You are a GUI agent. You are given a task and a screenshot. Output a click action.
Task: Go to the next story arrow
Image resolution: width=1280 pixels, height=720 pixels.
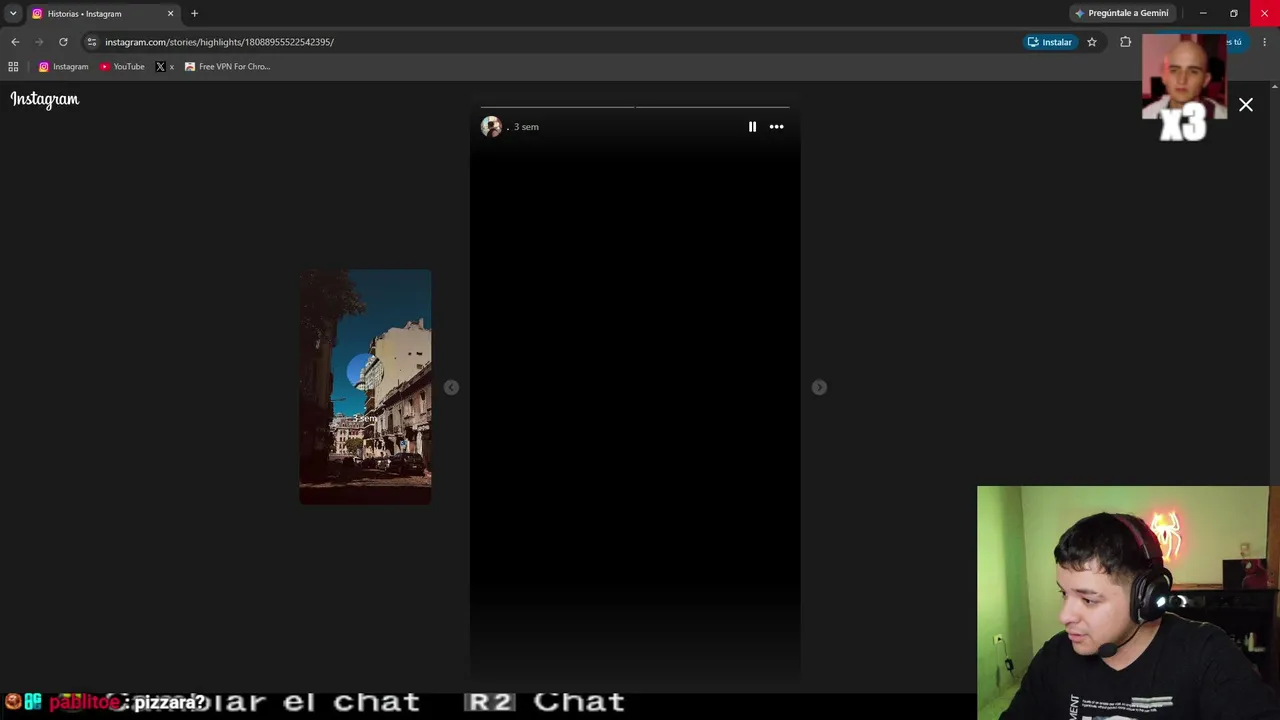point(819,387)
